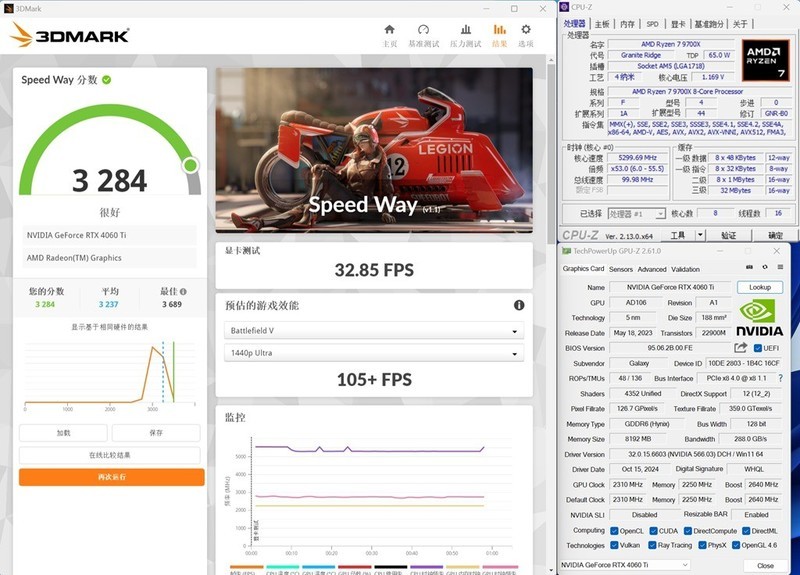Open the GPU-Z hamburger menu icon

(780, 268)
